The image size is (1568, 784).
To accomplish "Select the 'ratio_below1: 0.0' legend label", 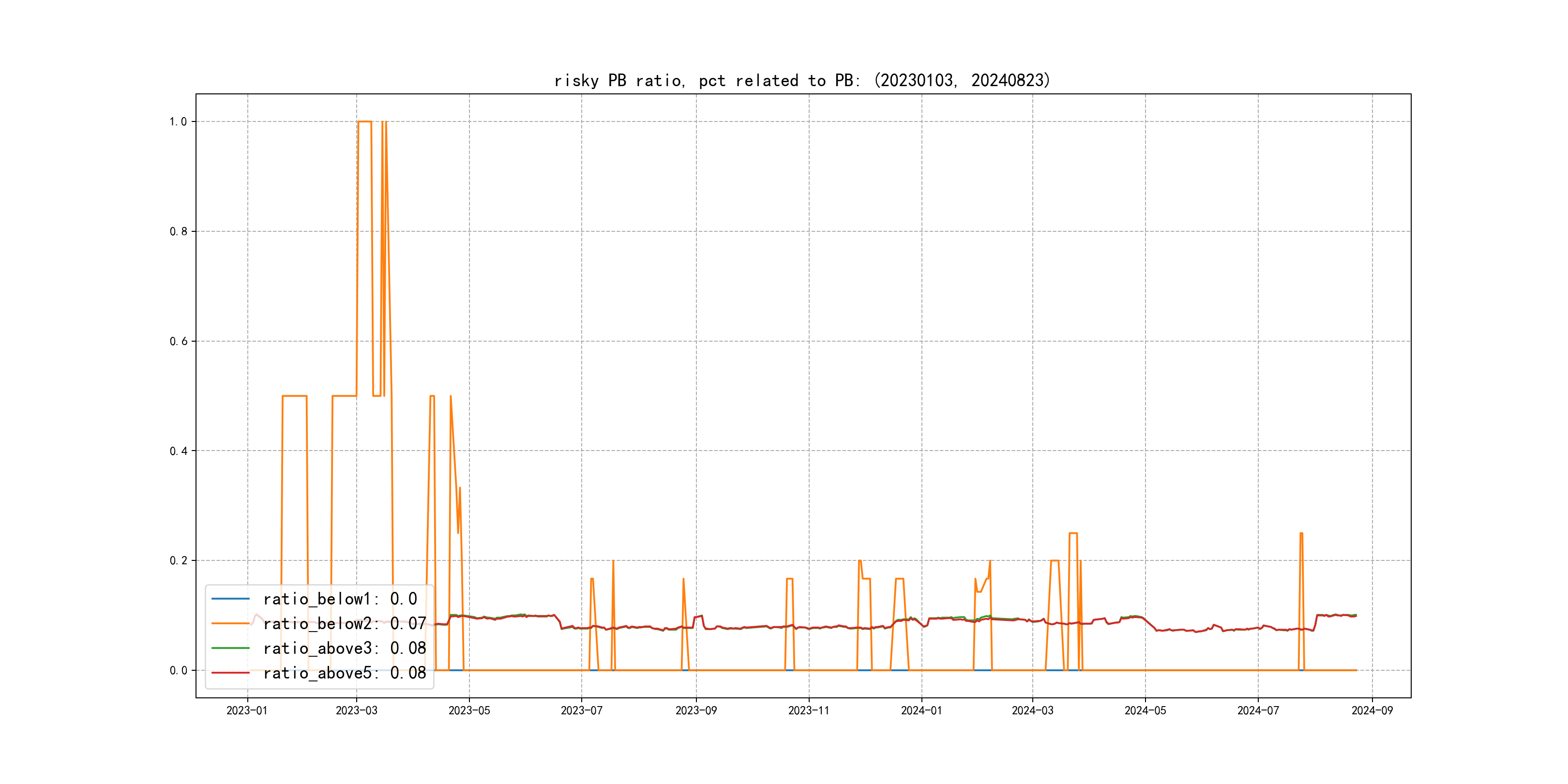I will (x=340, y=599).
